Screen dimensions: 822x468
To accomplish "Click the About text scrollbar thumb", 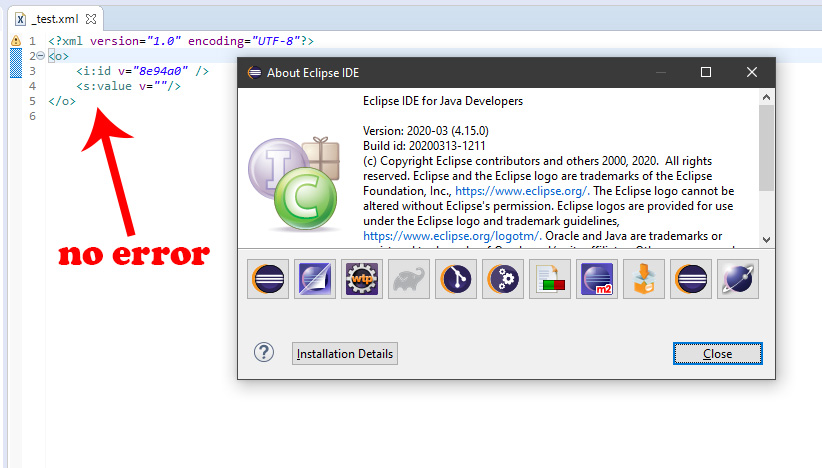I will point(766,148).
